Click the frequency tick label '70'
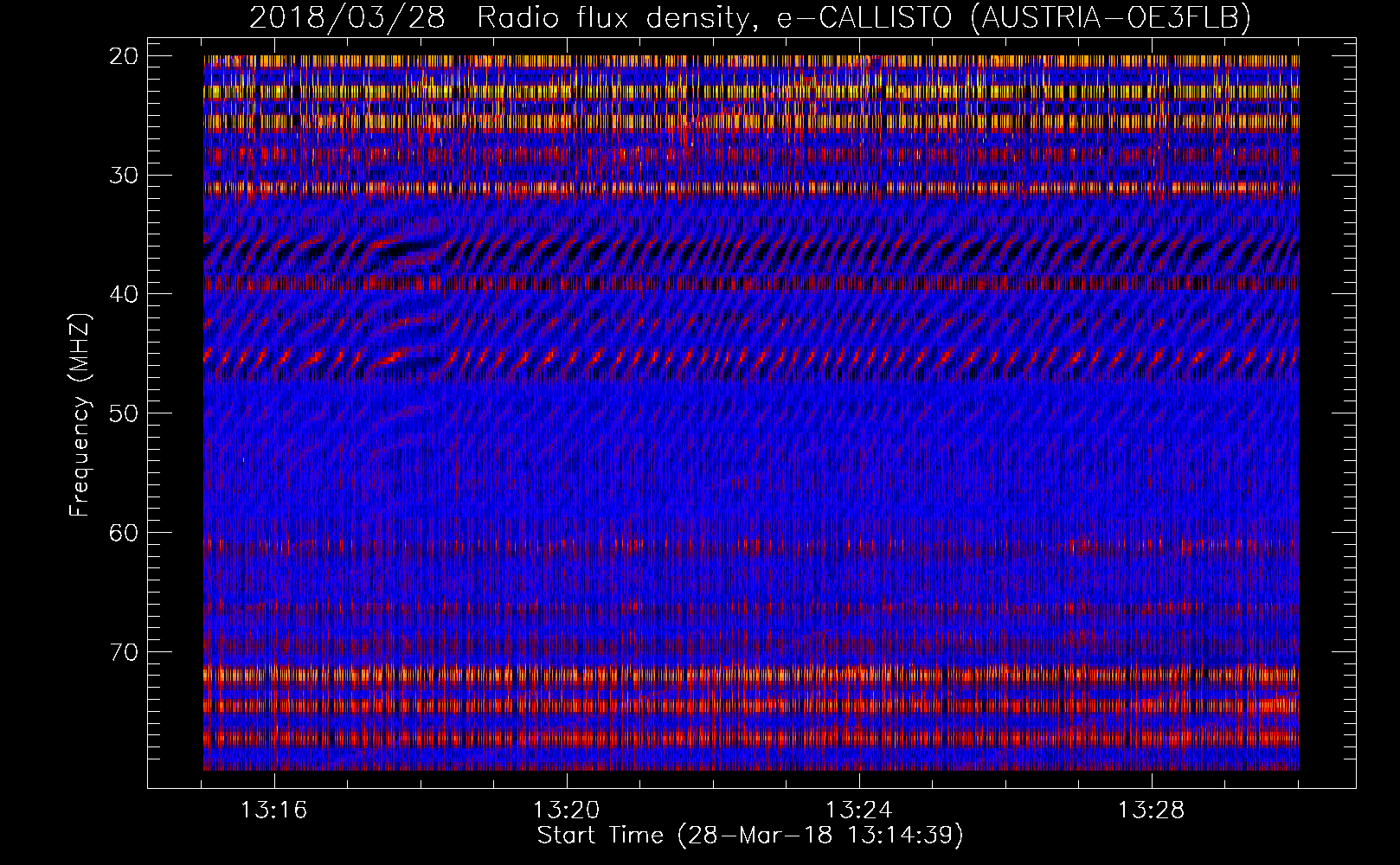This screenshot has height=865, width=1400. coord(124,652)
